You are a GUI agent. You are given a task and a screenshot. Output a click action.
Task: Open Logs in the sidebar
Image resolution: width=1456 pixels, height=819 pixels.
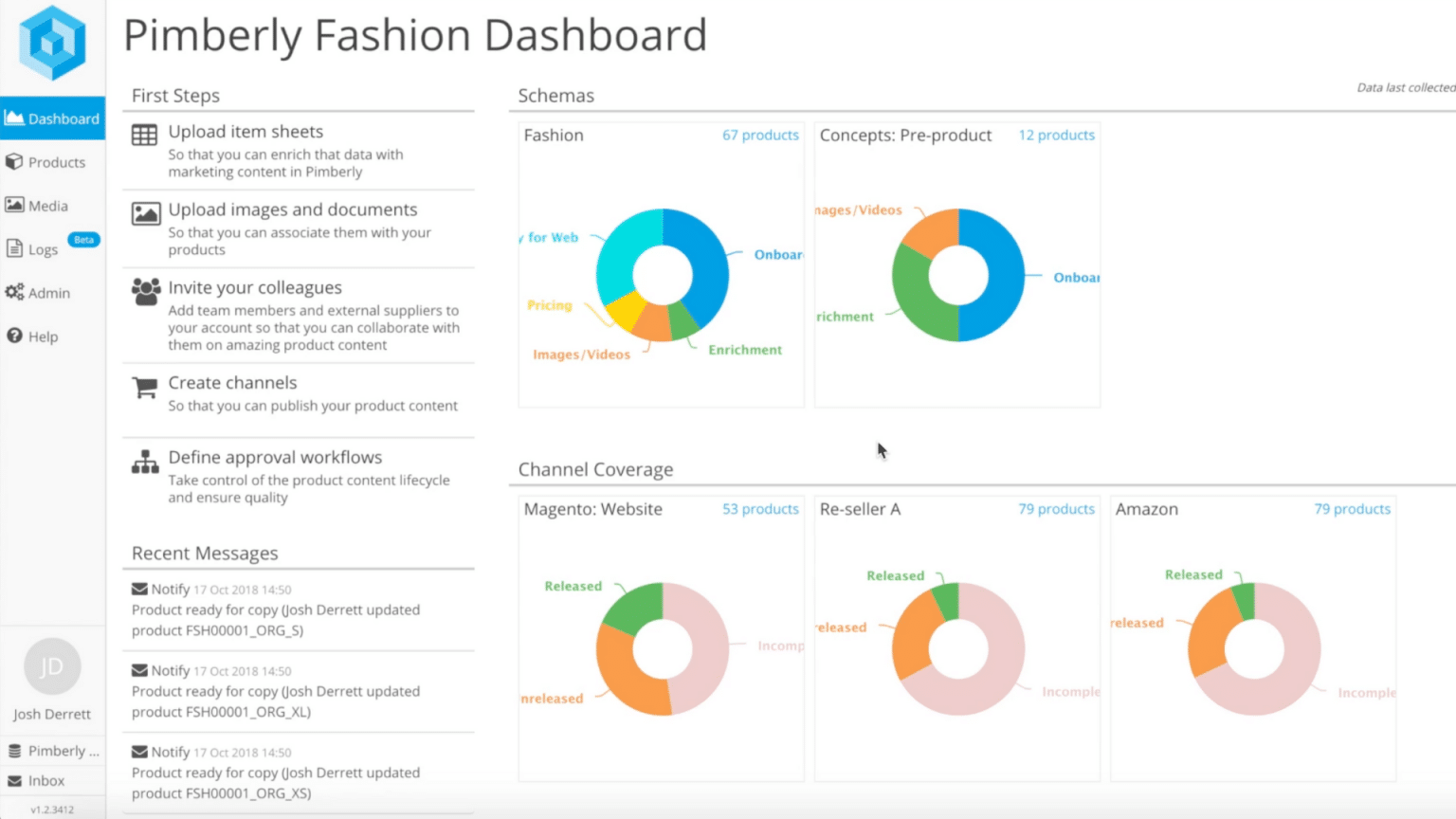tap(52, 249)
